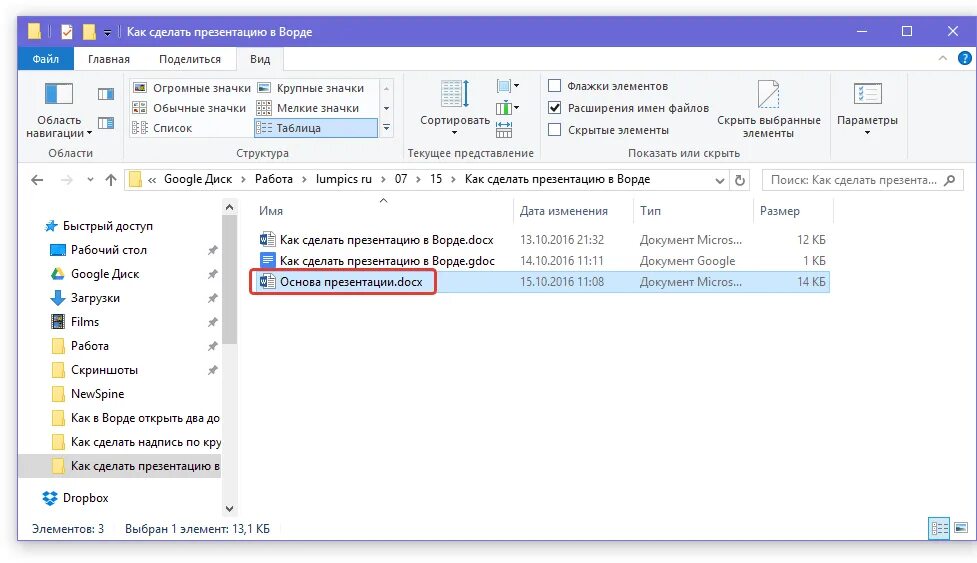This screenshot has height=563, width=977.
Task: Click Size all columns to fit icon
Action: coord(504,130)
